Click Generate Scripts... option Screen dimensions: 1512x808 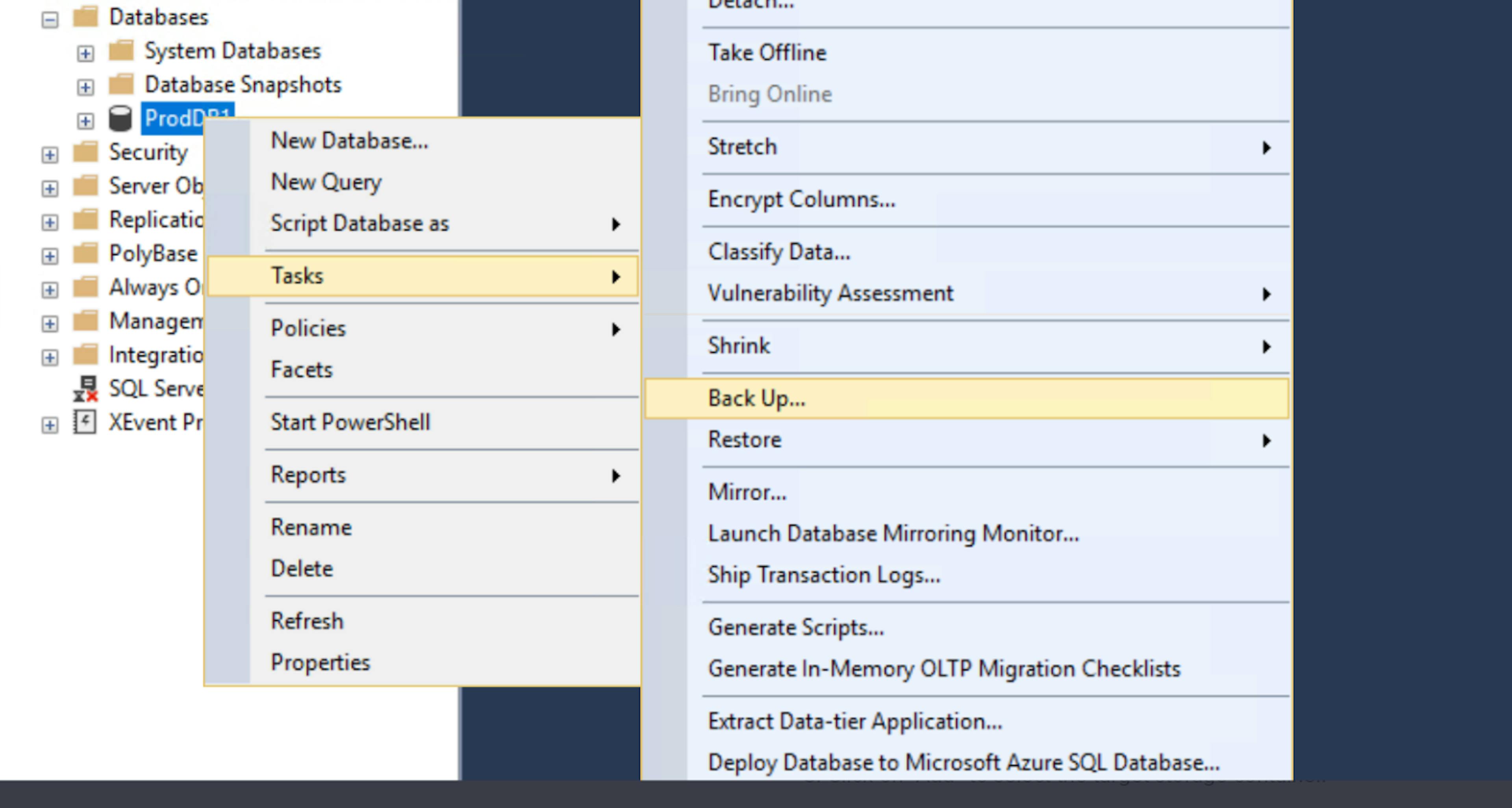click(795, 628)
